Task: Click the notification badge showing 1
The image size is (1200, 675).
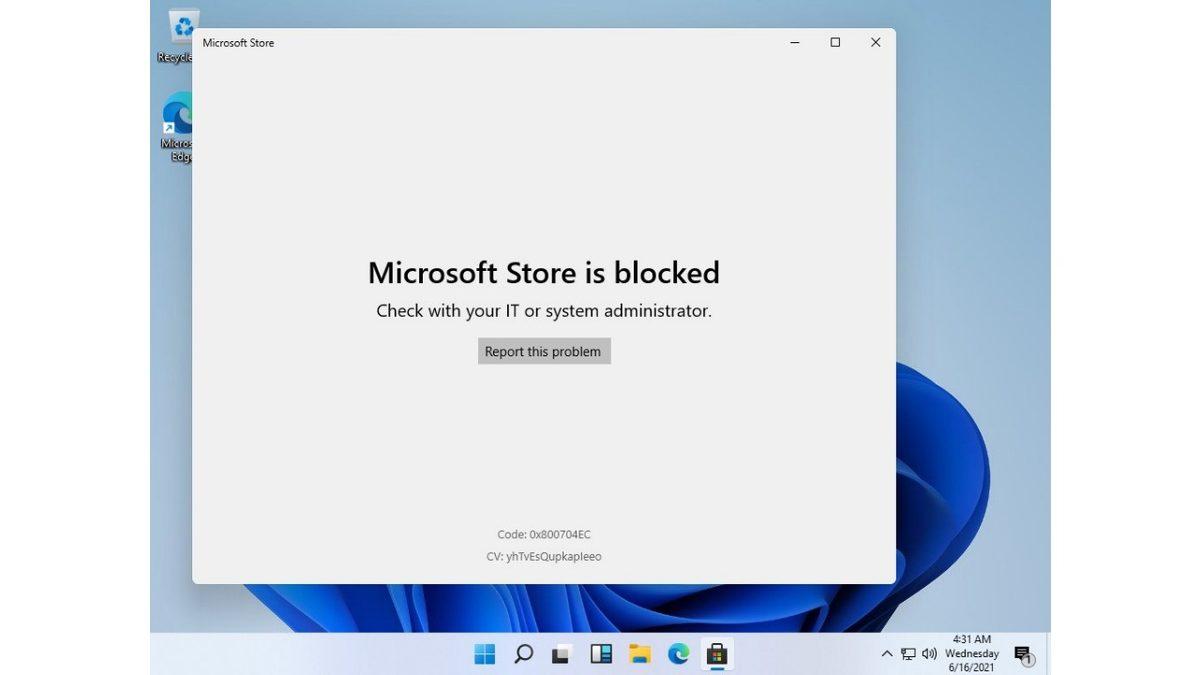Action: coord(1030,659)
